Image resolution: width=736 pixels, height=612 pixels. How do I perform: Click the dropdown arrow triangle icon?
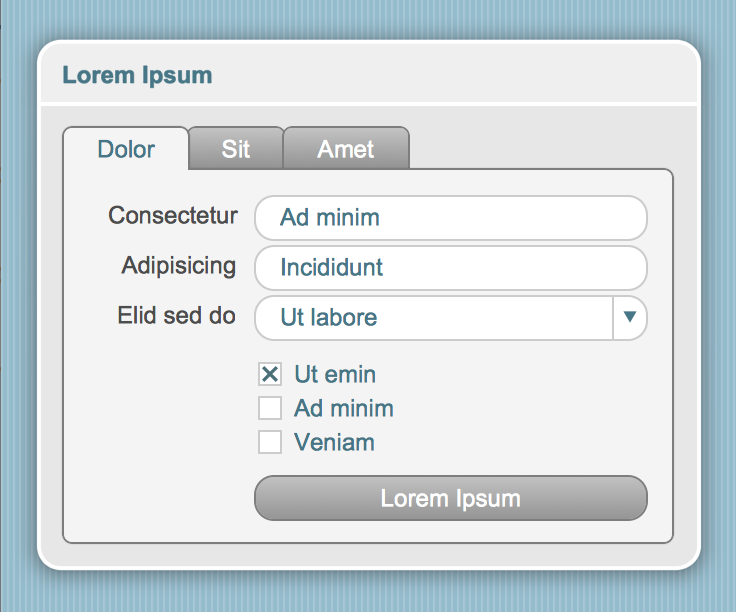[629, 317]
